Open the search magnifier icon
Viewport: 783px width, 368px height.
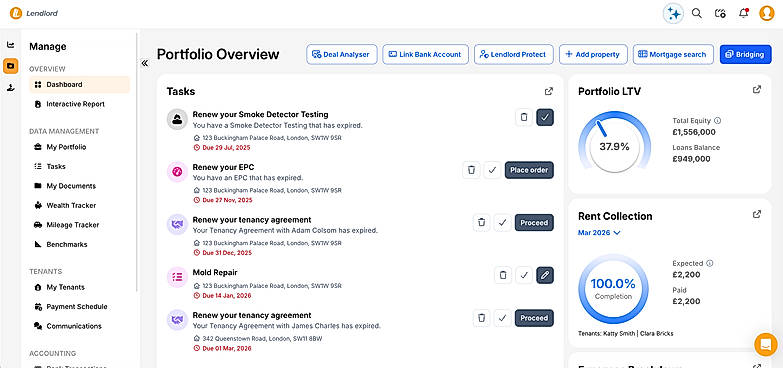[697, 13]
